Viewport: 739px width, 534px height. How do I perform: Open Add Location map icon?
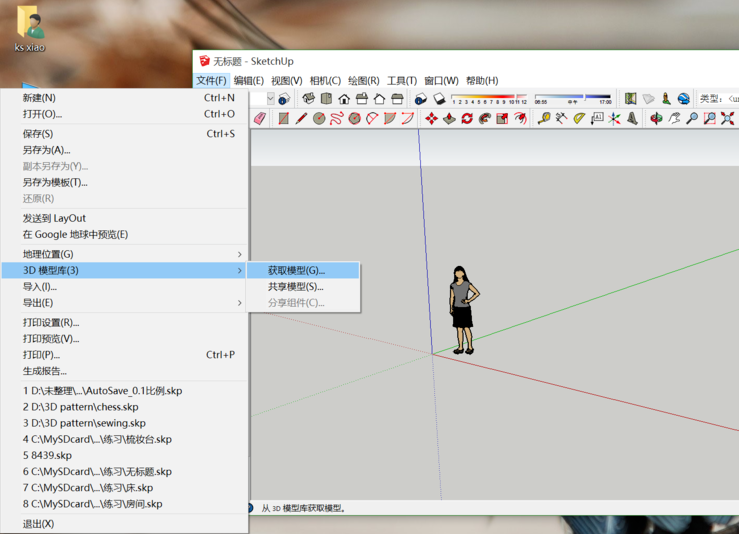click(631, 99)
